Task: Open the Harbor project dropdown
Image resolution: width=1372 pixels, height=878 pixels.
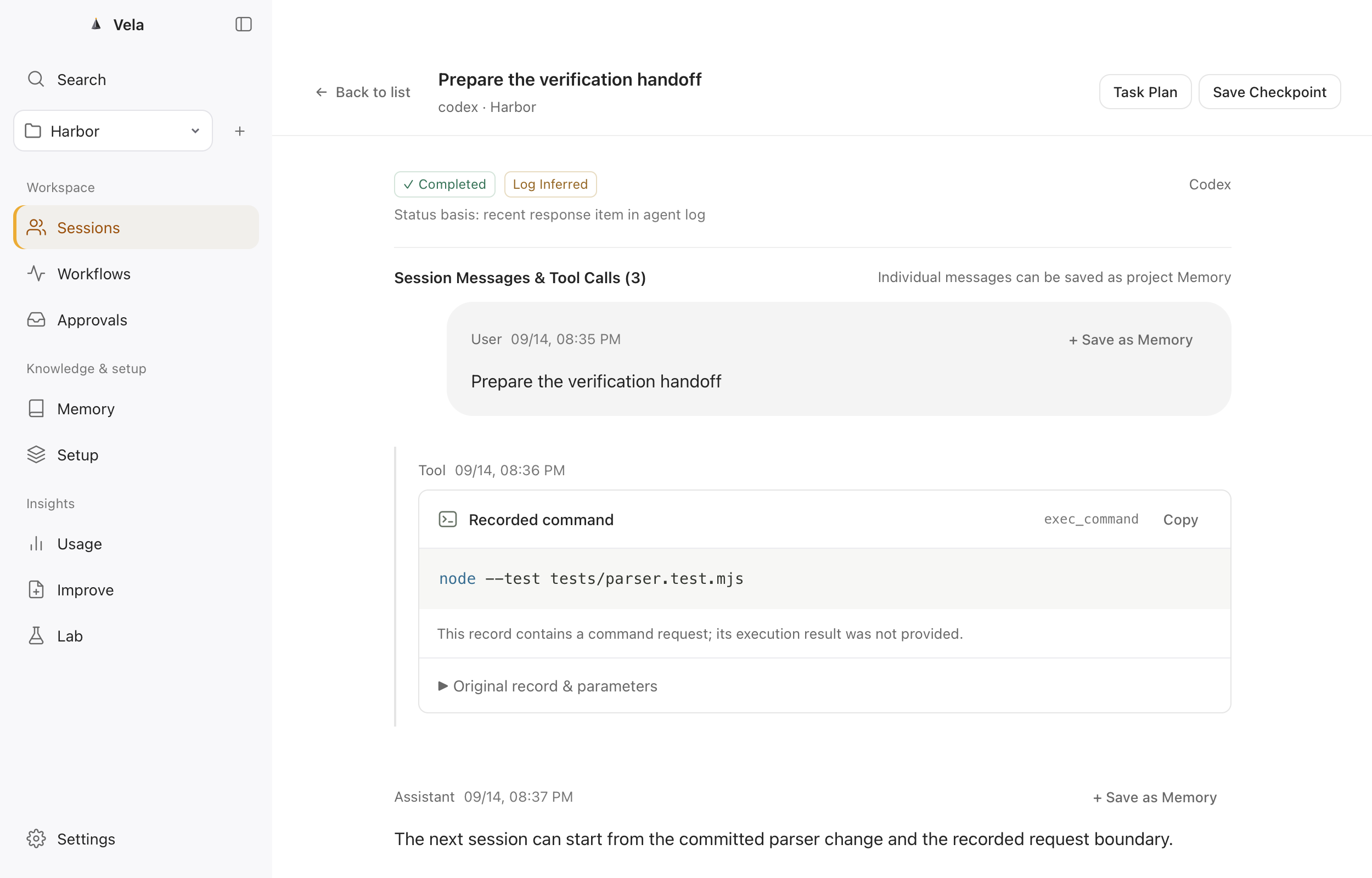Action: (113, 131)
